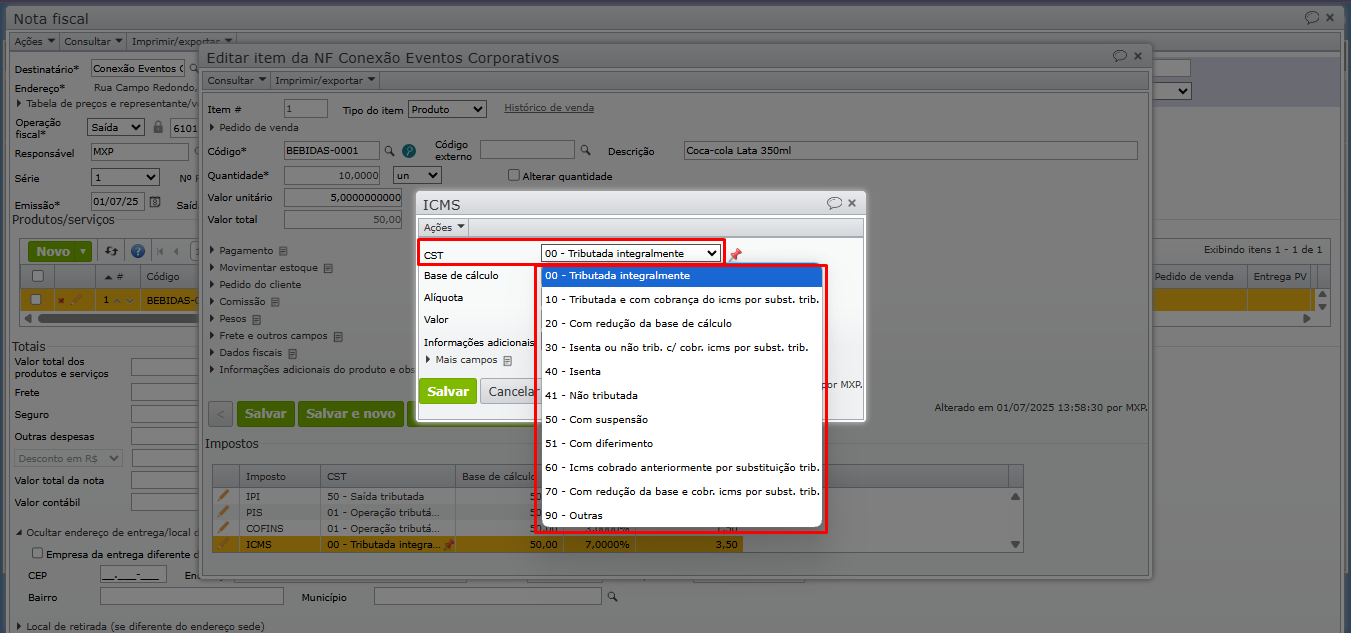Image resolution: width=1351 pixels, height=633 pixels.
Task: Open the Tipo do item dropdown
Action: pos(448,109)
